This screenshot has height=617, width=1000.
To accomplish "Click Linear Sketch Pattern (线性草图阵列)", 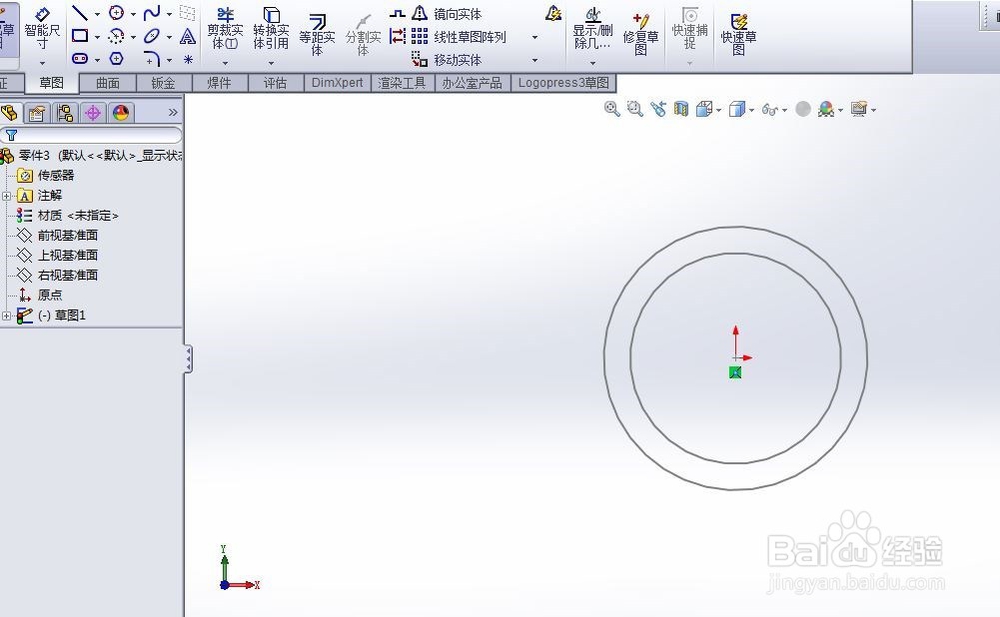I will (459, 36).
